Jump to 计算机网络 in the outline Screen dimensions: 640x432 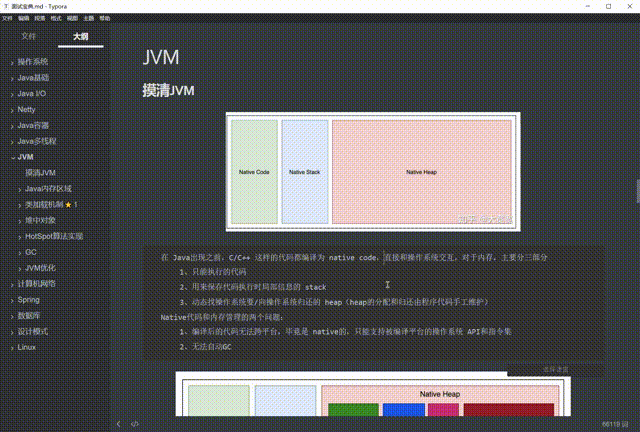tap(36, 284)
